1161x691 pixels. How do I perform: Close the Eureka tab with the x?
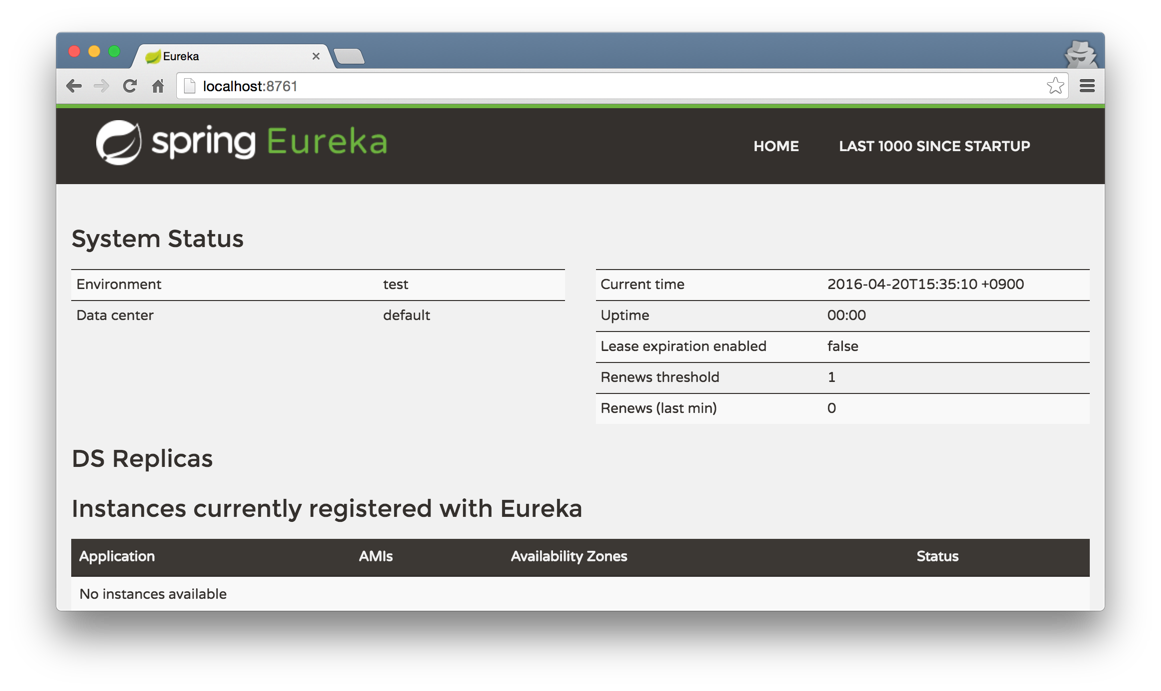tap(316, 56)
